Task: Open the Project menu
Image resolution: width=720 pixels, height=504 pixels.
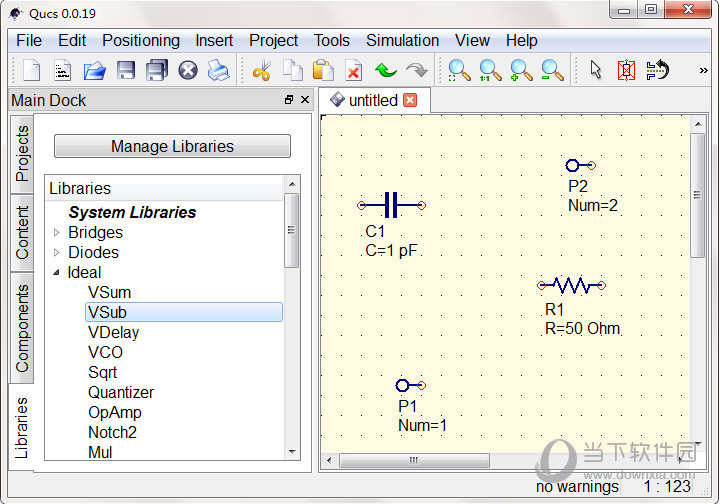Action: point(274,40)
